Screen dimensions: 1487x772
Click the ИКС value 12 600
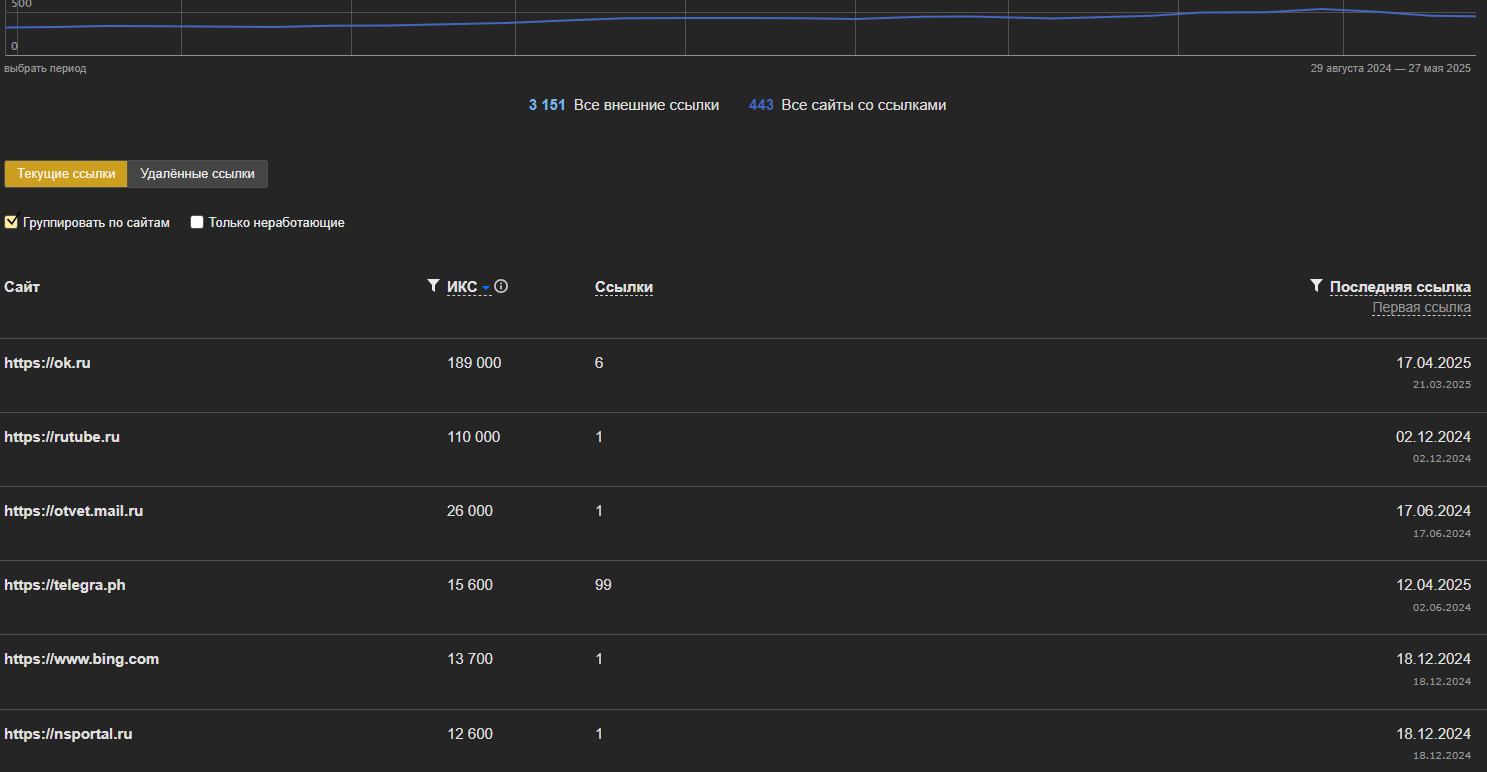tap(470, 734)
